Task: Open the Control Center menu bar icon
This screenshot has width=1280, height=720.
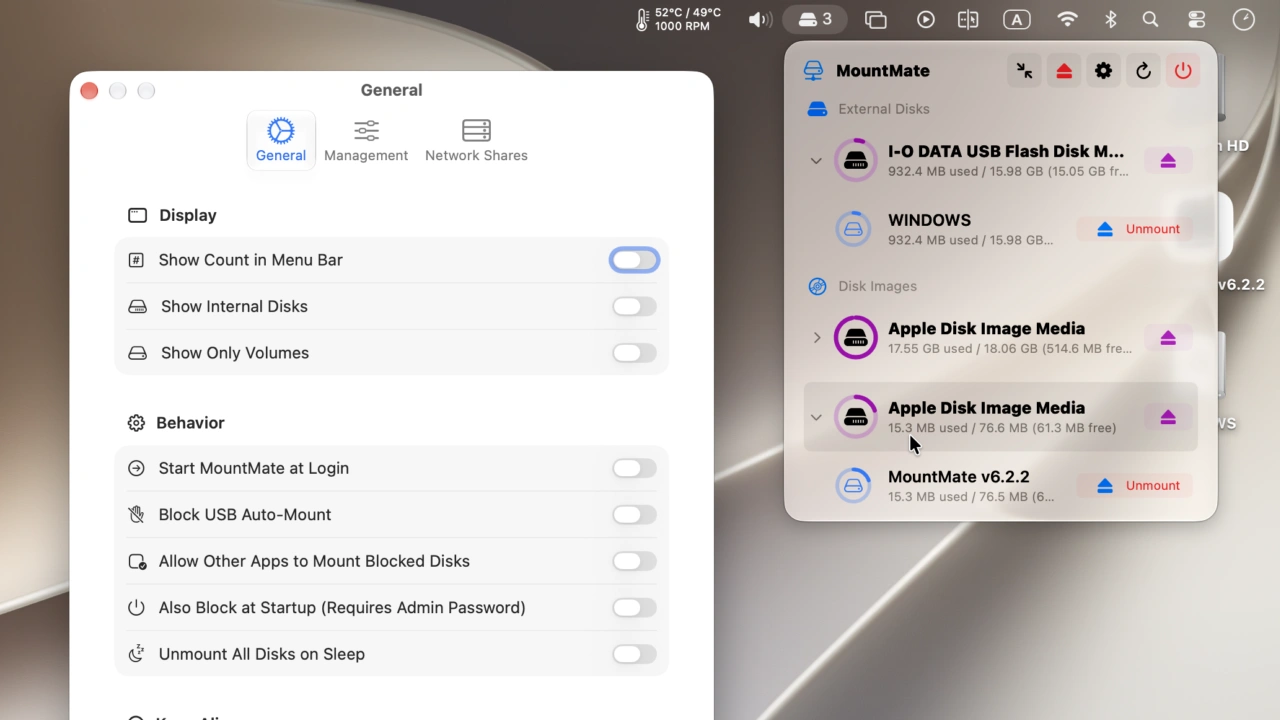Action: click(1196, 20)
